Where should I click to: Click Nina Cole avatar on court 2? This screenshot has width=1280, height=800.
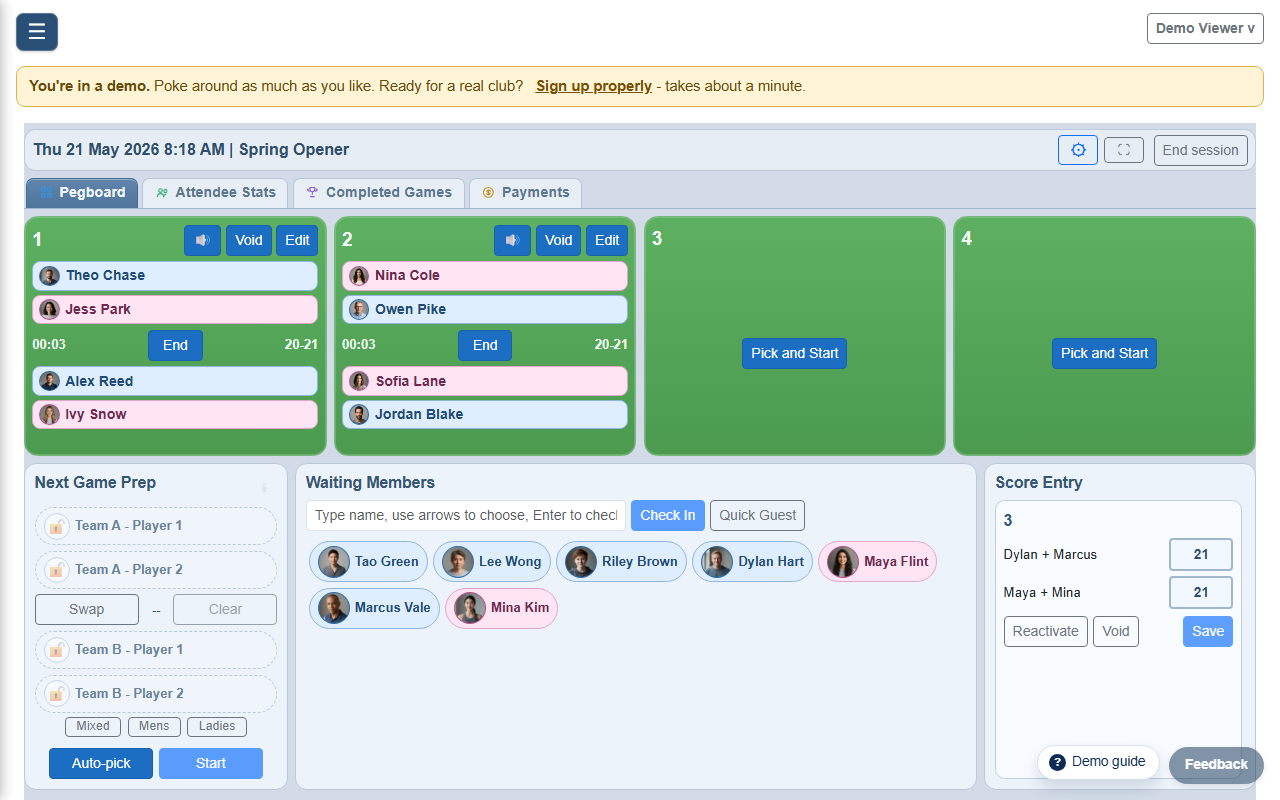(x=359, y=276)
